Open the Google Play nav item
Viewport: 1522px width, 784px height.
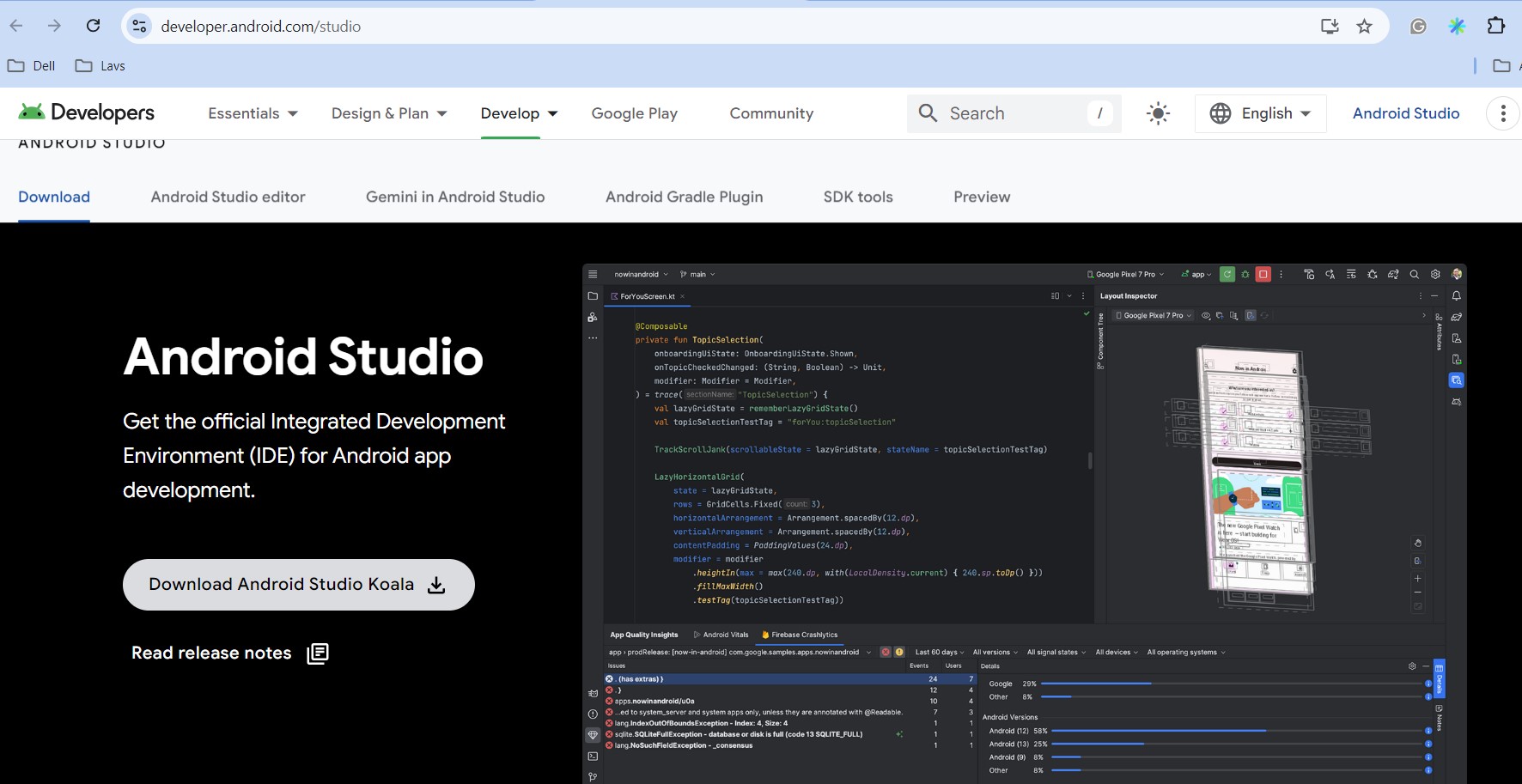(x=635, y=113)
